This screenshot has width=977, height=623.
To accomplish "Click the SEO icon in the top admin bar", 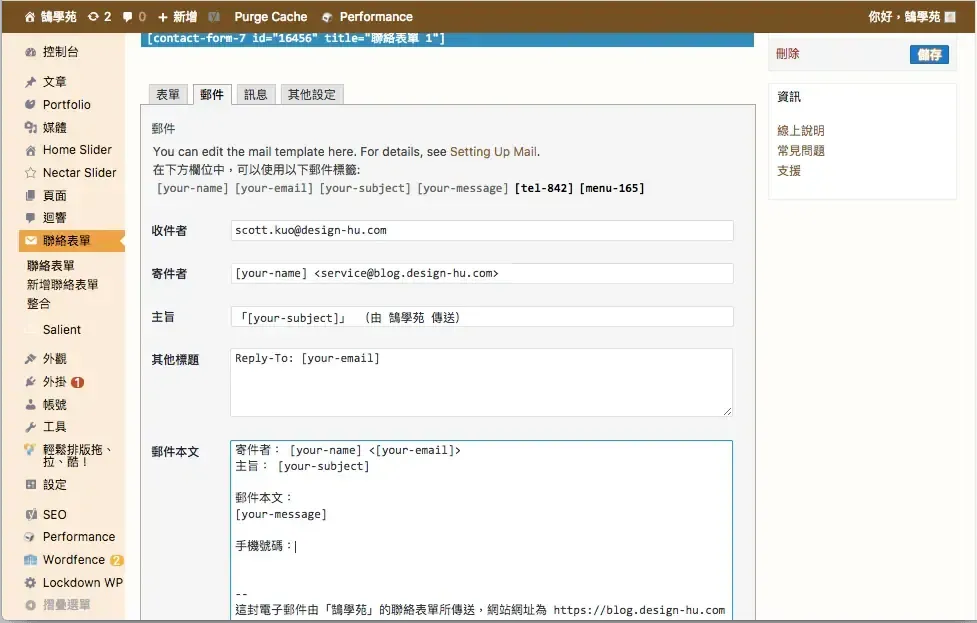I will (x=214, y=17).
